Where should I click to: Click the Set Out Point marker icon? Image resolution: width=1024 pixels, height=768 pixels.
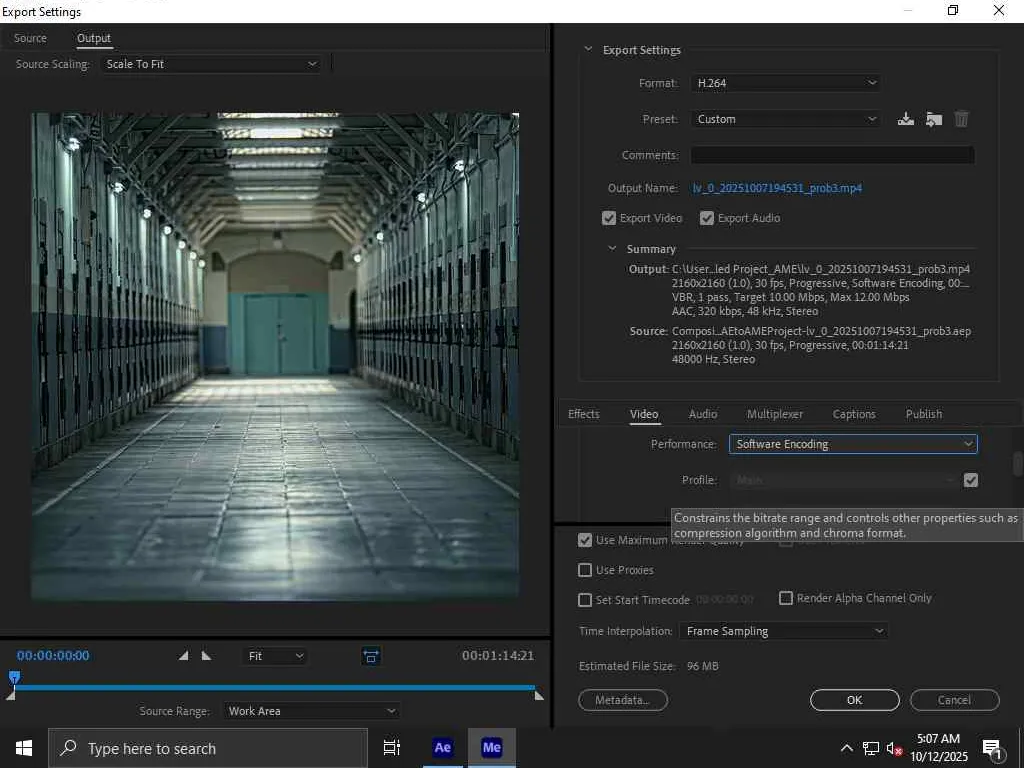(206, 656)
